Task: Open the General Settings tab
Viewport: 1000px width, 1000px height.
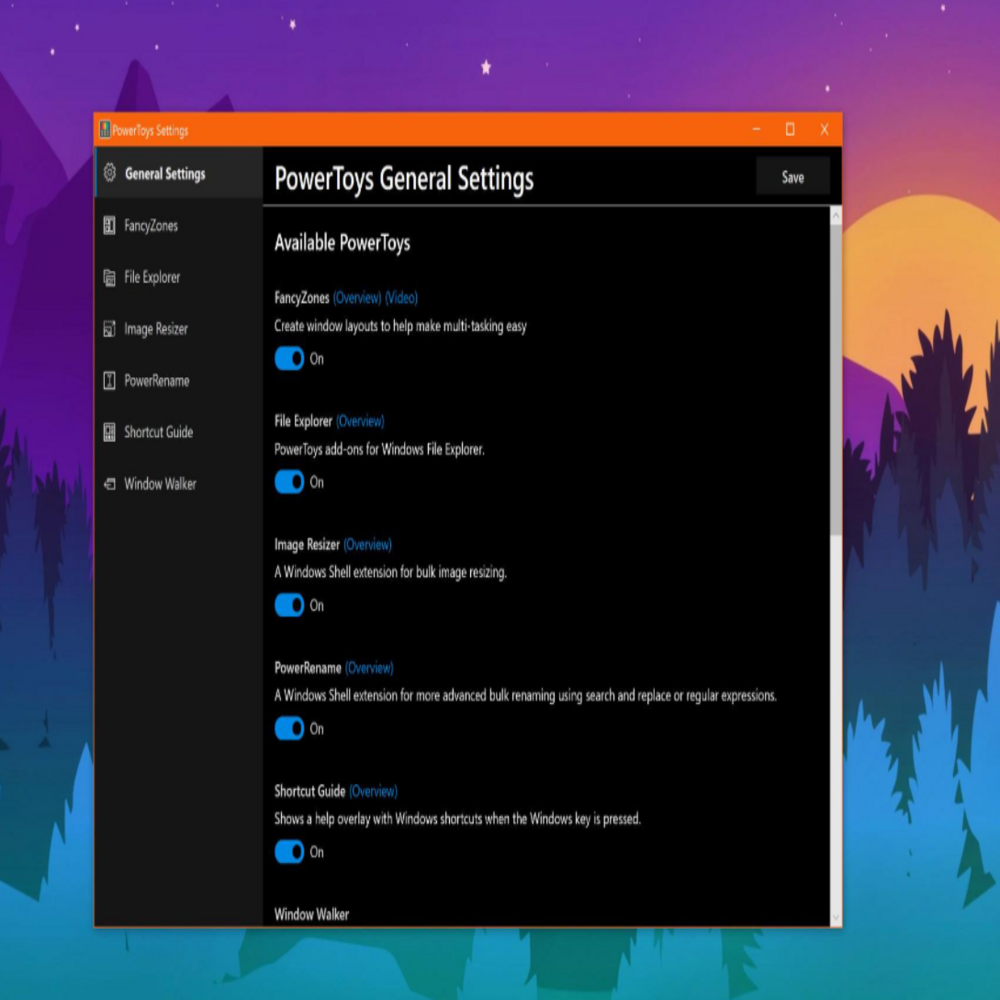Action: 179,173
